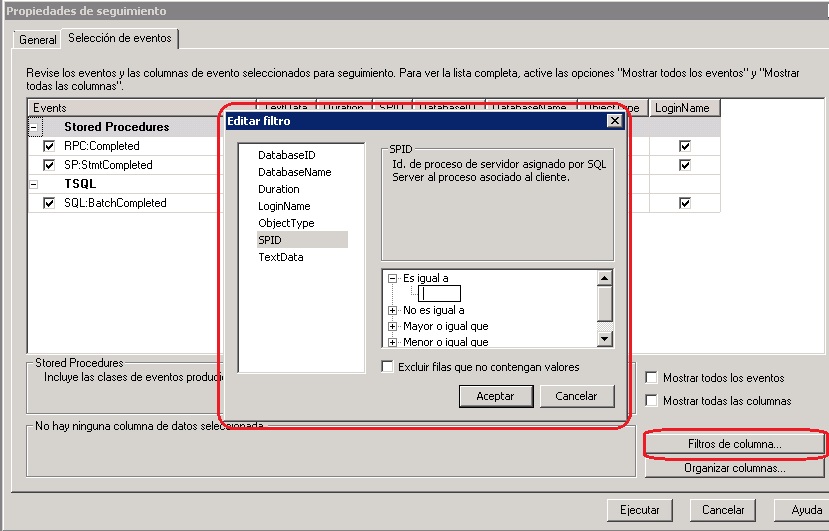Collapse the Es igual a node
Image resolution: width=829 pixels, height=531 pixels.
tap(392, 278)
